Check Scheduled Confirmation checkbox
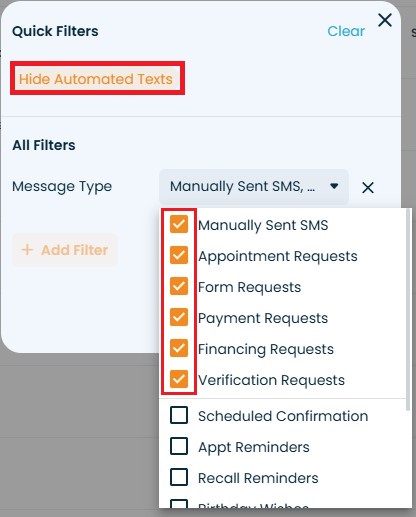The height and width of the screenshot is (517, 416). 179,415
